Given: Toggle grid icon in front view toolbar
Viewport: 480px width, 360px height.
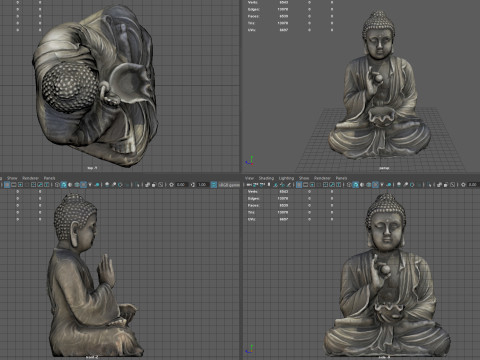Looking at the screenshot, I should (299, 185).
